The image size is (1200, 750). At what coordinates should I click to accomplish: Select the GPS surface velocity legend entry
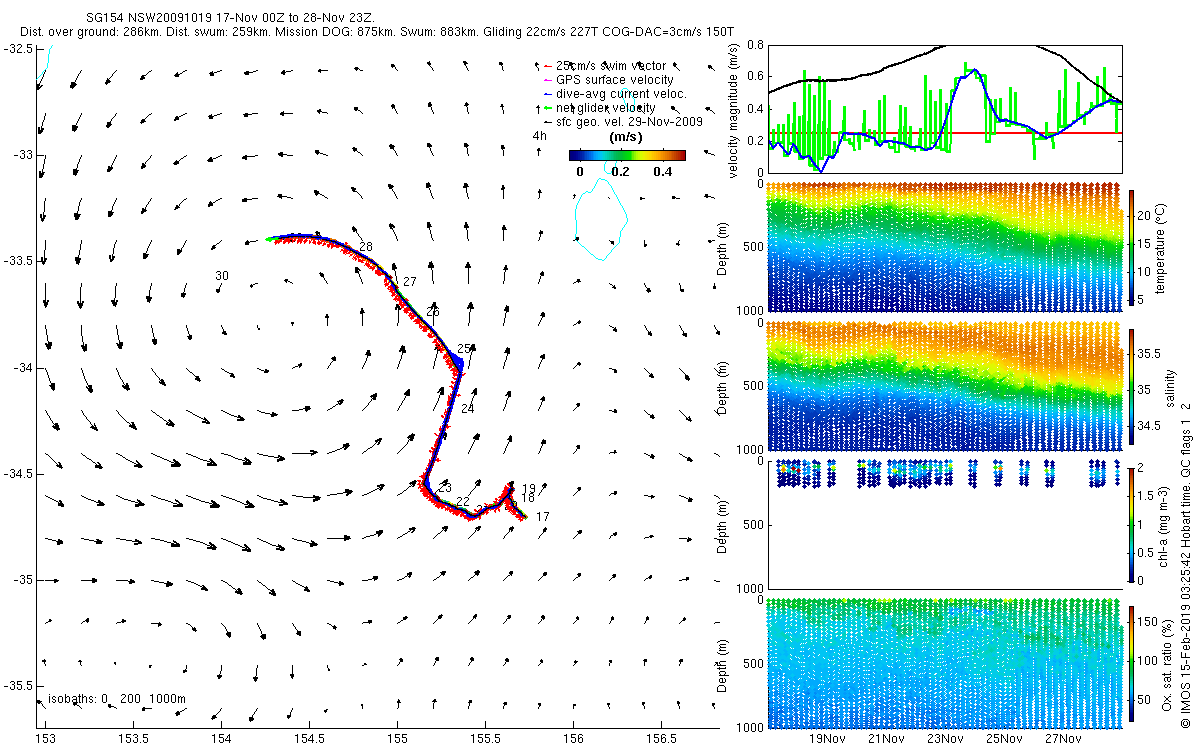(x=612, y=80)
